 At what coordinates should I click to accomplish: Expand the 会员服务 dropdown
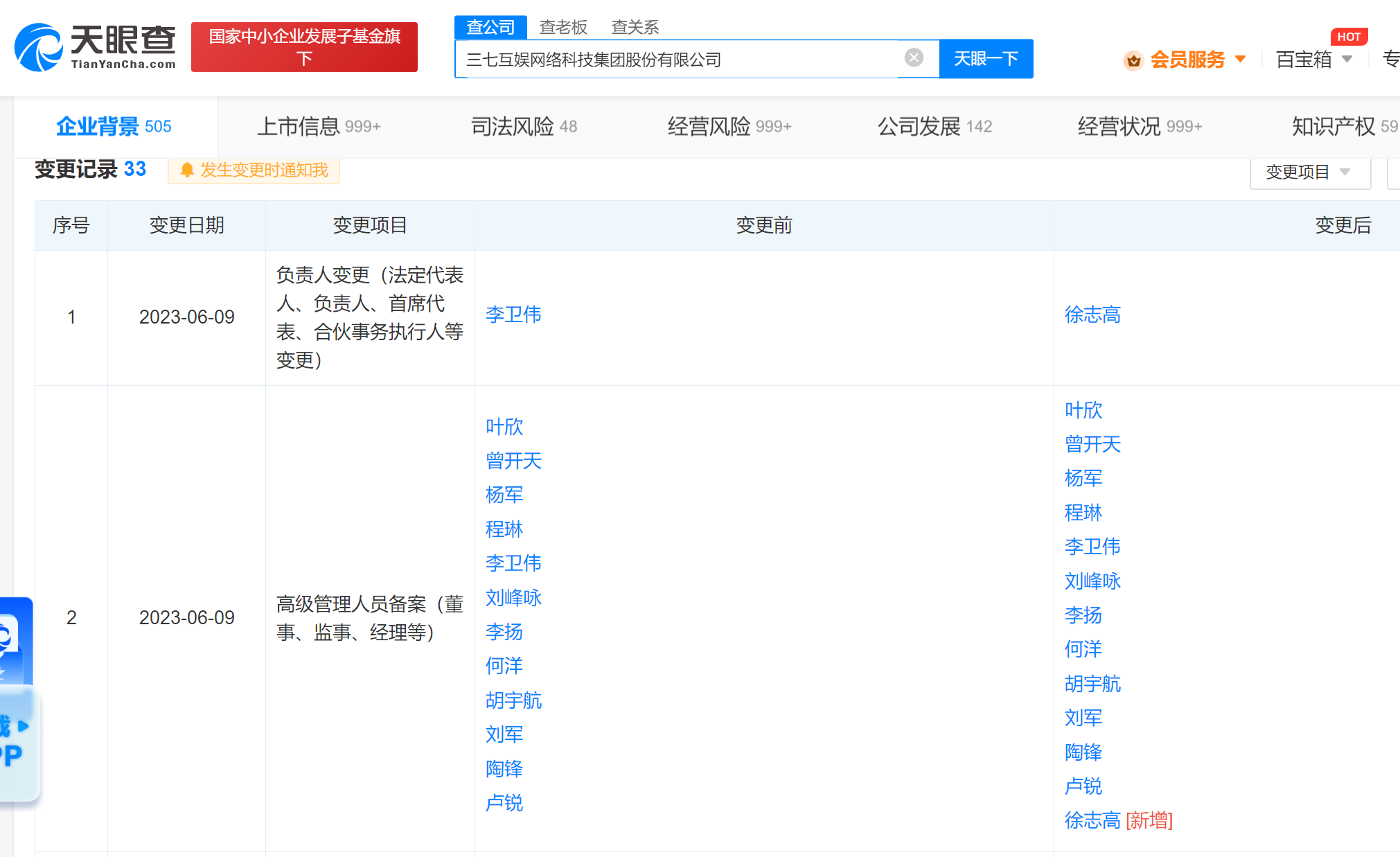[1198, 60]
